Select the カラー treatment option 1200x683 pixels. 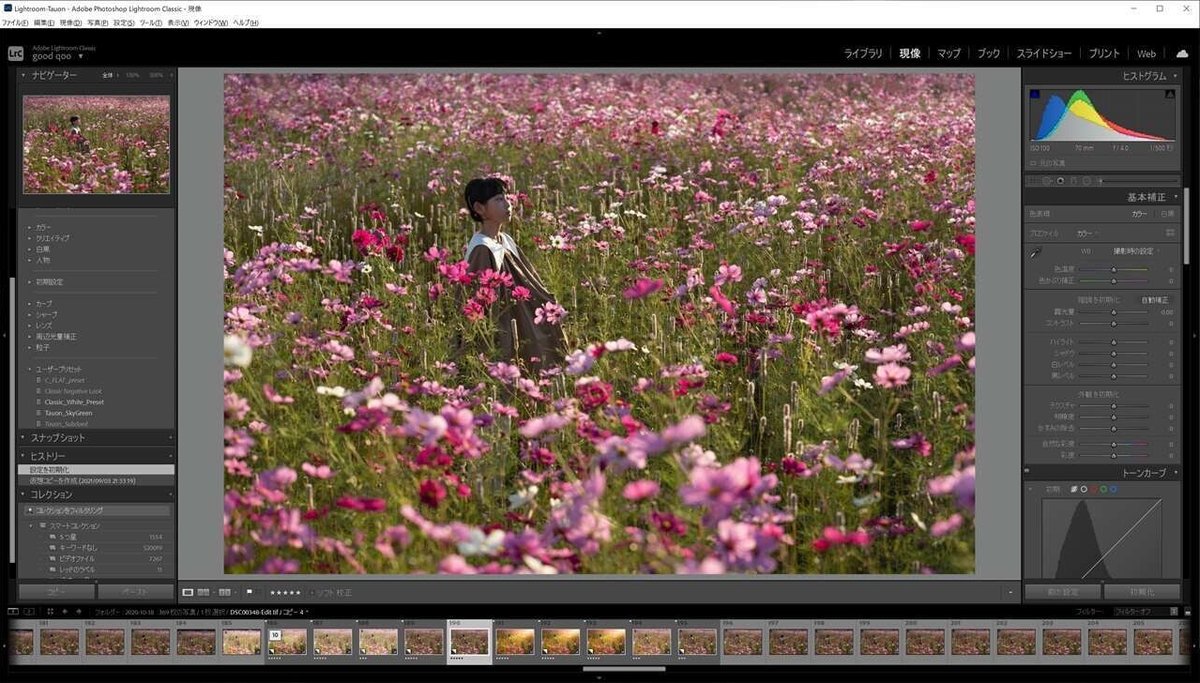pos(1140,213)
